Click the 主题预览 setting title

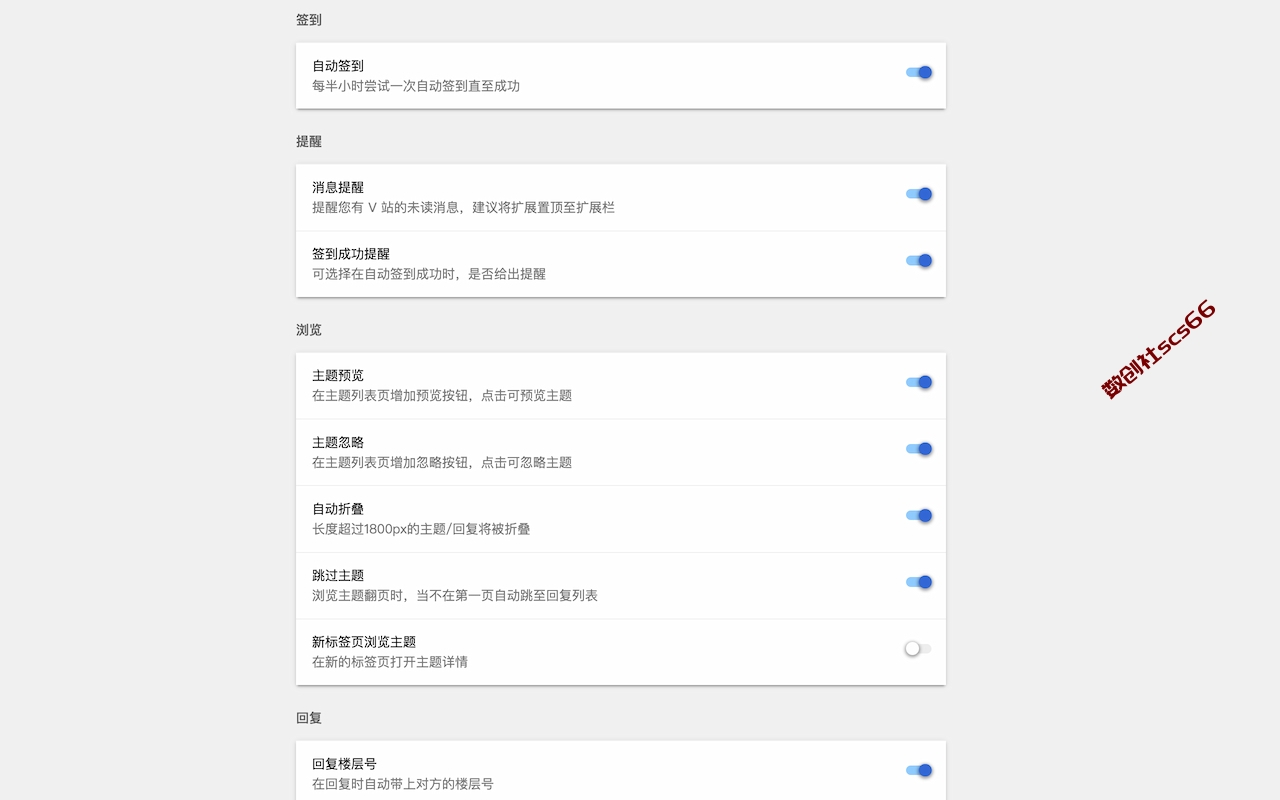pyautogui.click(x=338, y=376)
